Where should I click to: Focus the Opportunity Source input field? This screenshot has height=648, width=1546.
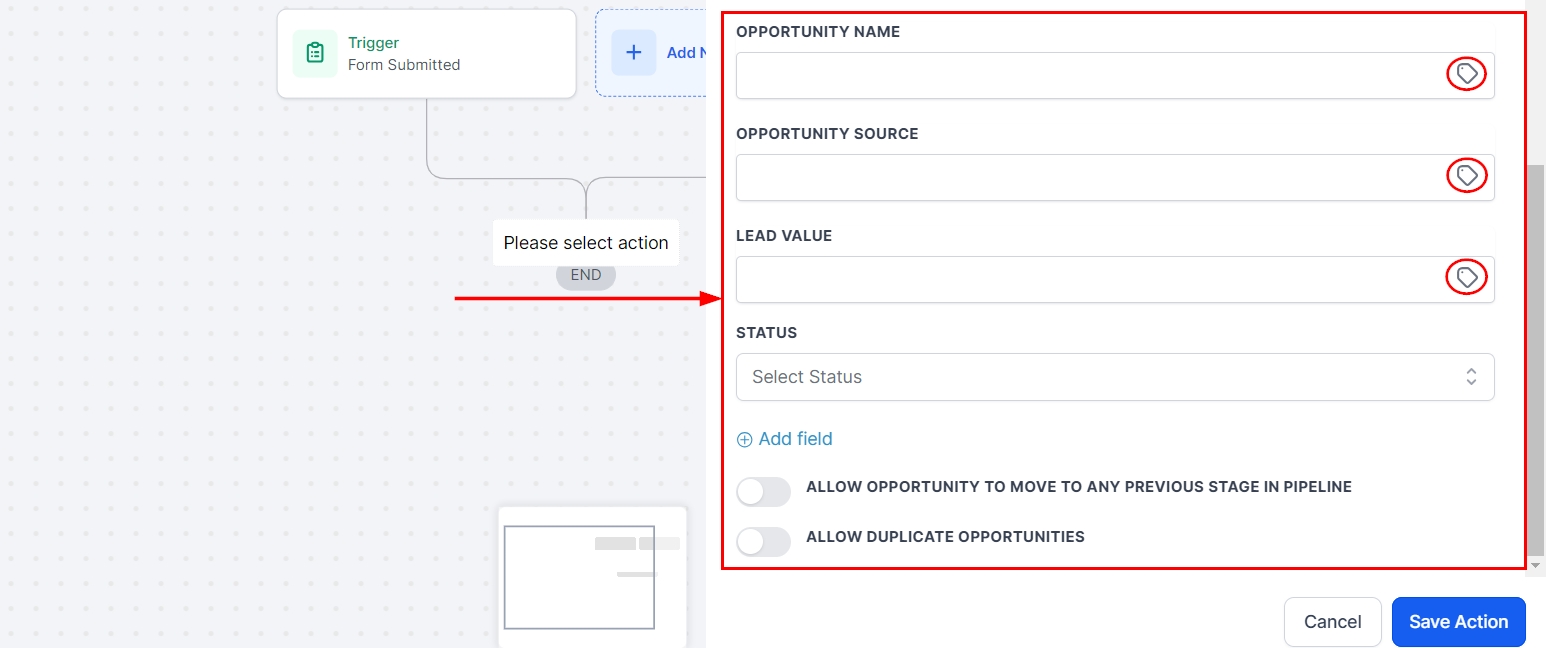(x=1085, y=178)
